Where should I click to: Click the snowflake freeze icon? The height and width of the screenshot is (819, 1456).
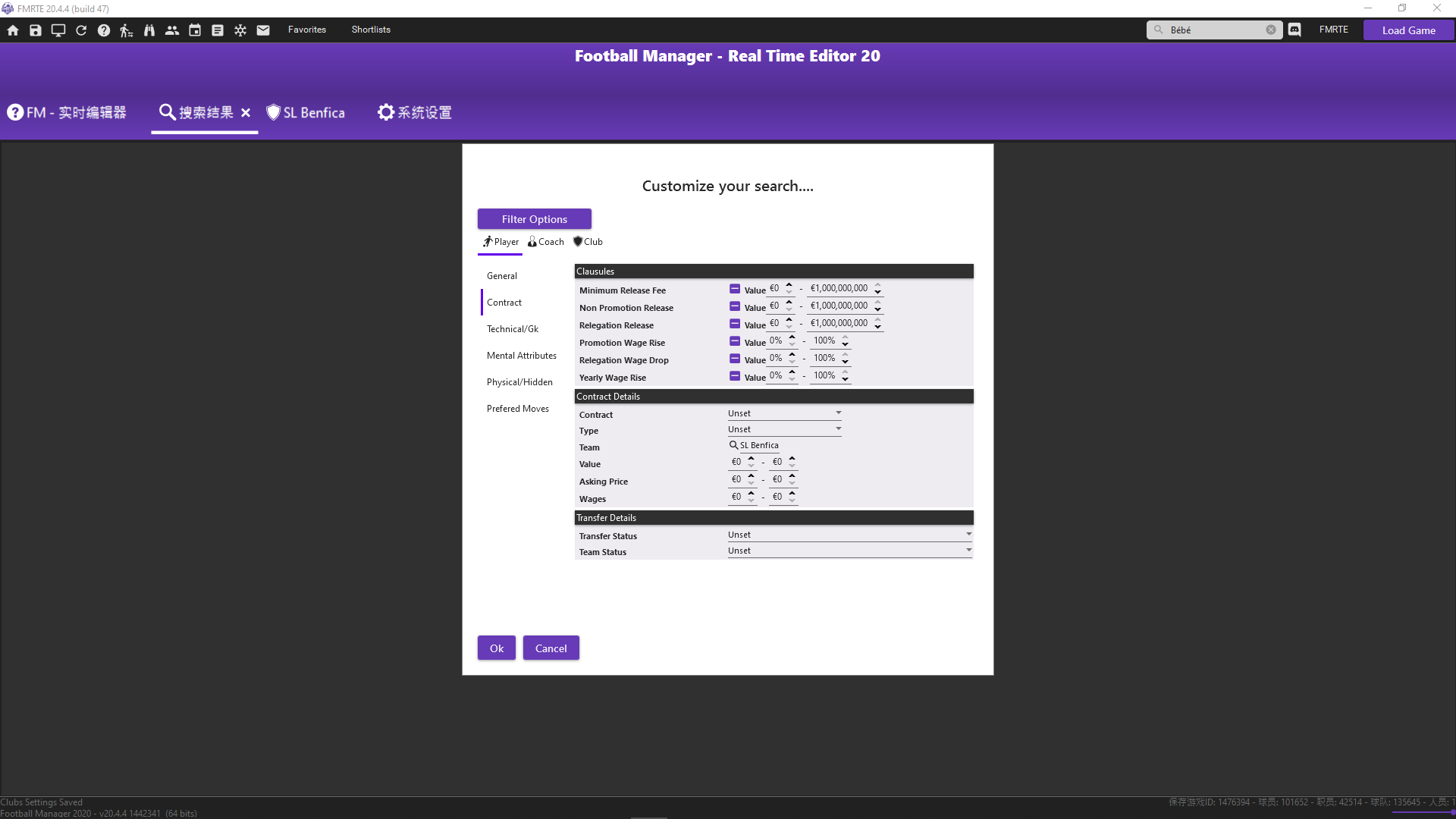(x=240, y=30)
